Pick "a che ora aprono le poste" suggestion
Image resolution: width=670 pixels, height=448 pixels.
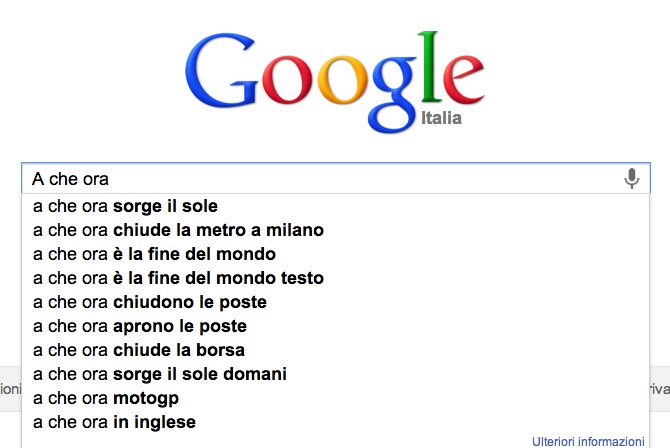coord(140,326)
